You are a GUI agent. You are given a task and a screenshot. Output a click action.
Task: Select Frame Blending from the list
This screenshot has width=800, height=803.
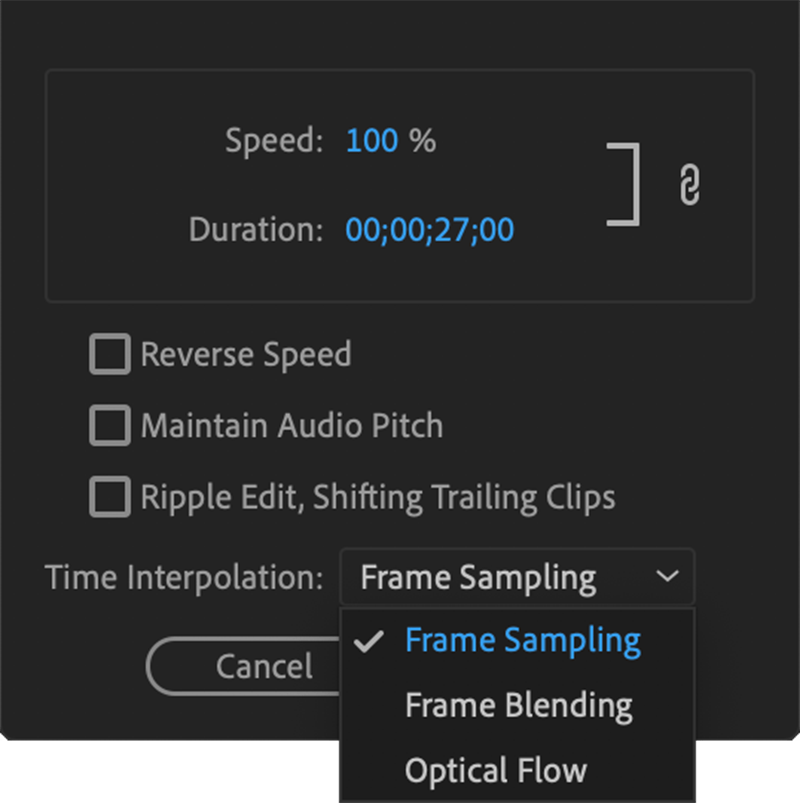tap(518, 705)
